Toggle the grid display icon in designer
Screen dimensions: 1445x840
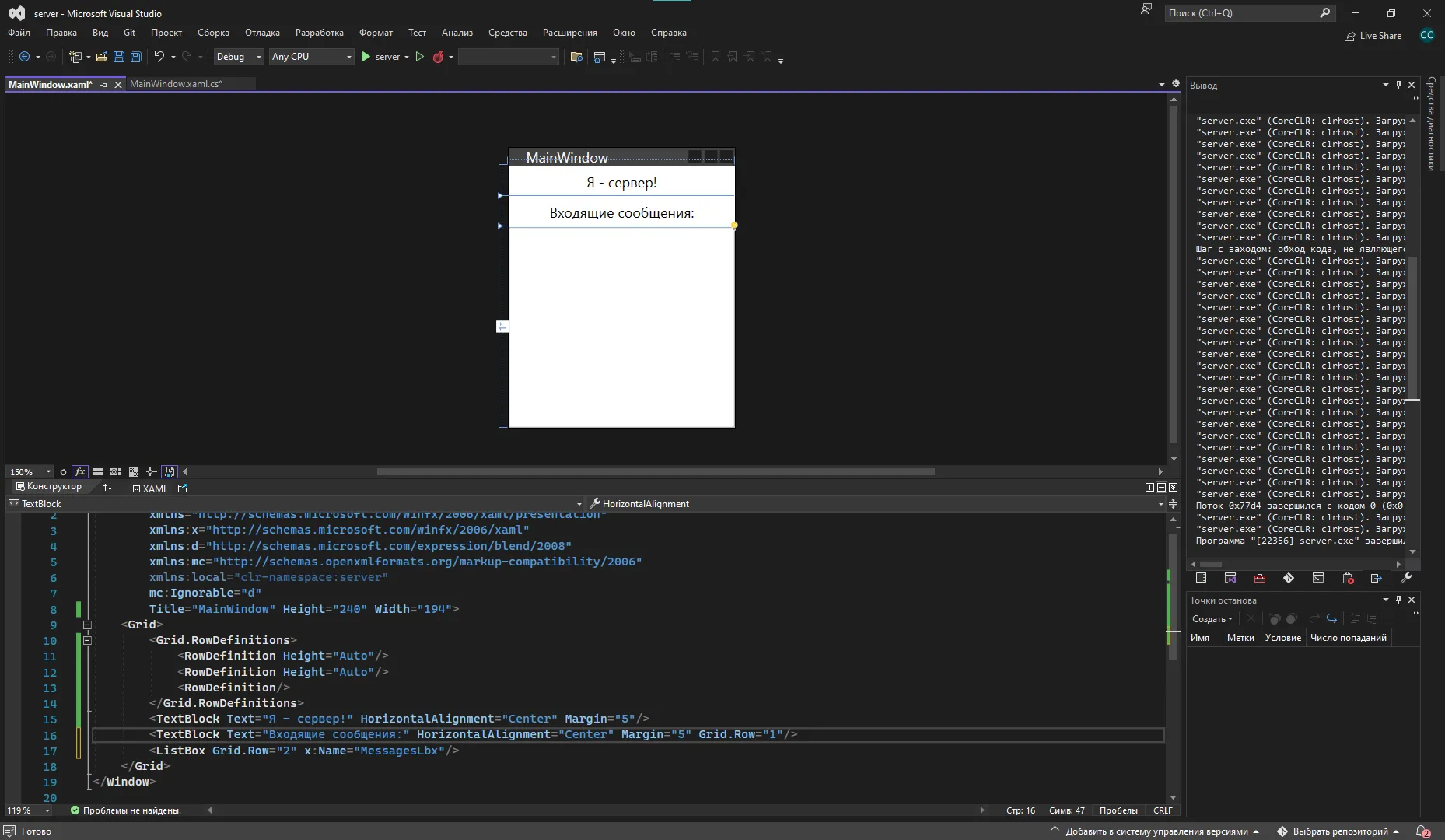point(98,472)
